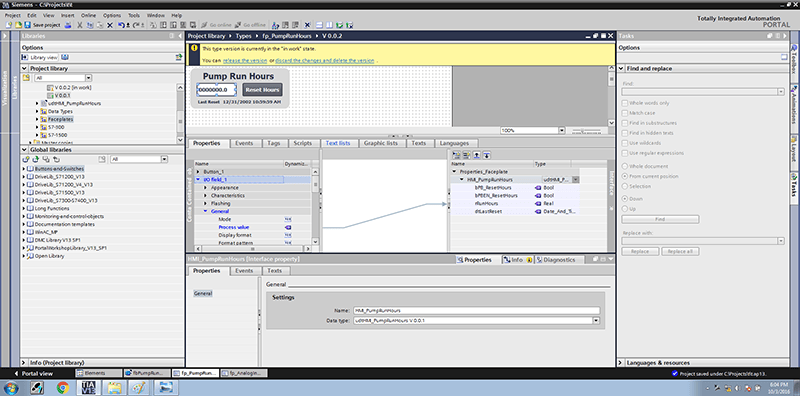This screenshot has height=396, width=800.
Task: Switch to the Graphic lists tab
Action: click(x=381, y=143)
